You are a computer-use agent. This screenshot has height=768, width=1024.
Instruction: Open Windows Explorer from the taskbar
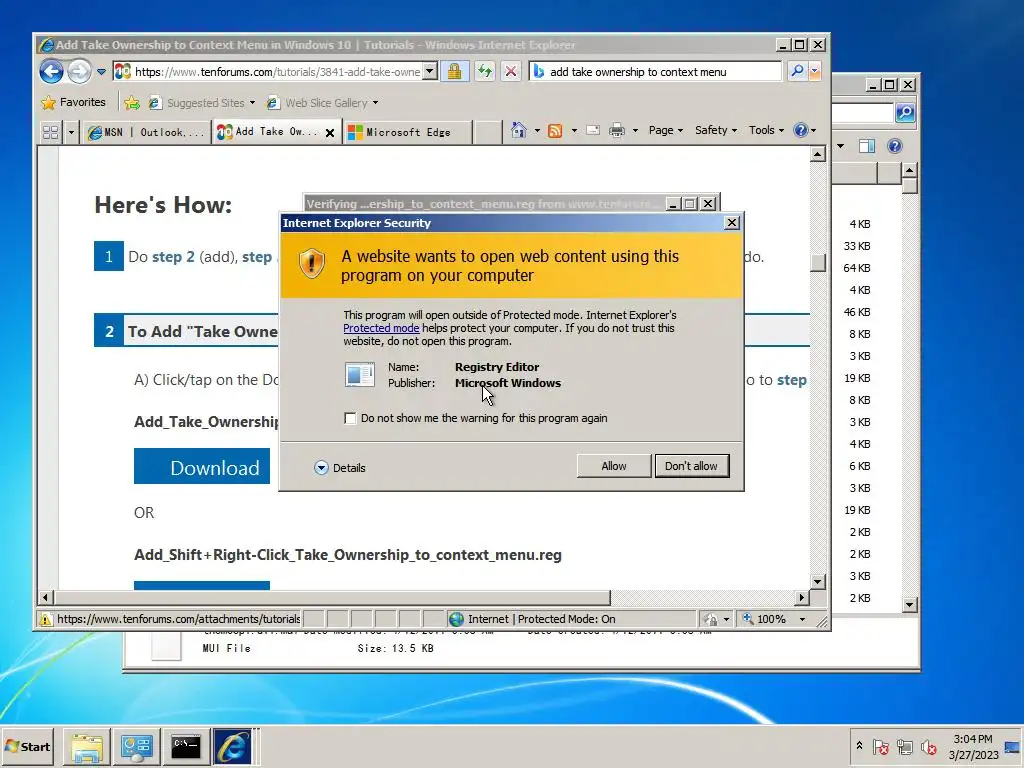click(86, 746)
